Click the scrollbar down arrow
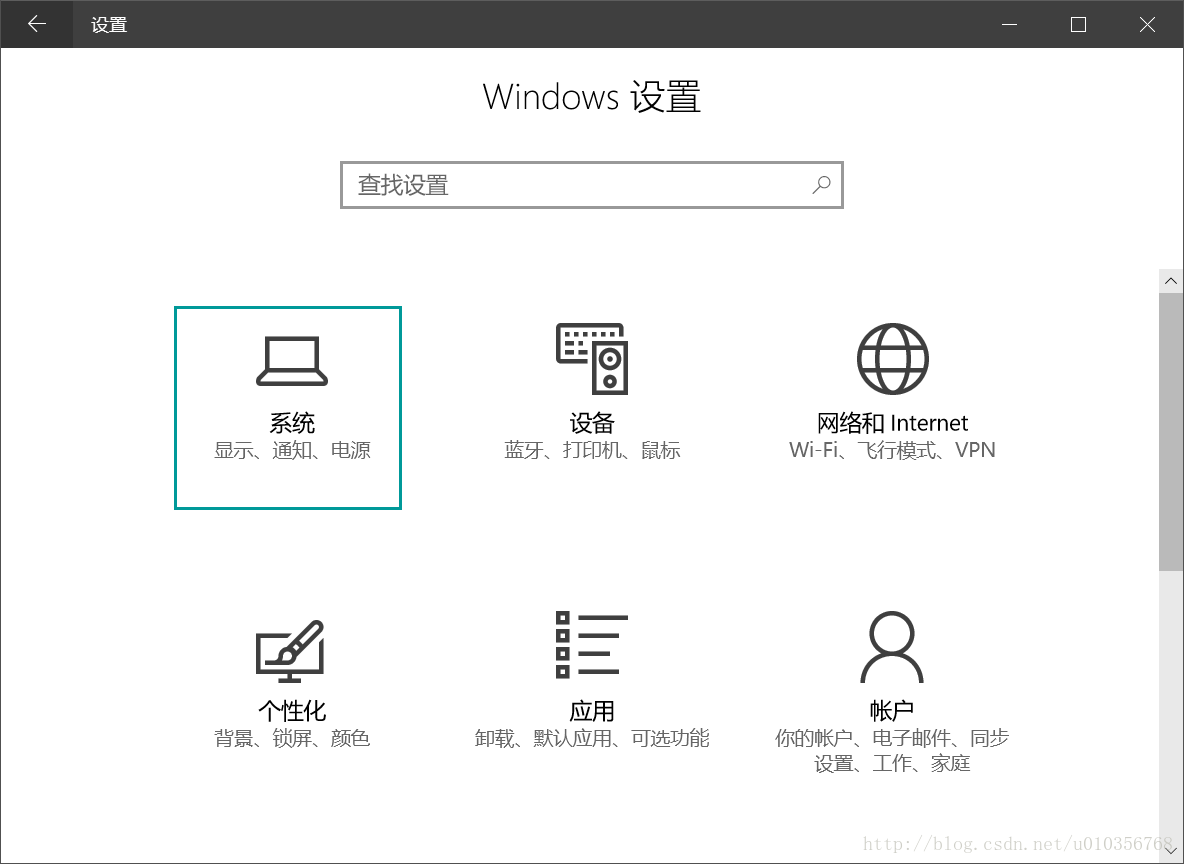 [x=1171, y=851]
